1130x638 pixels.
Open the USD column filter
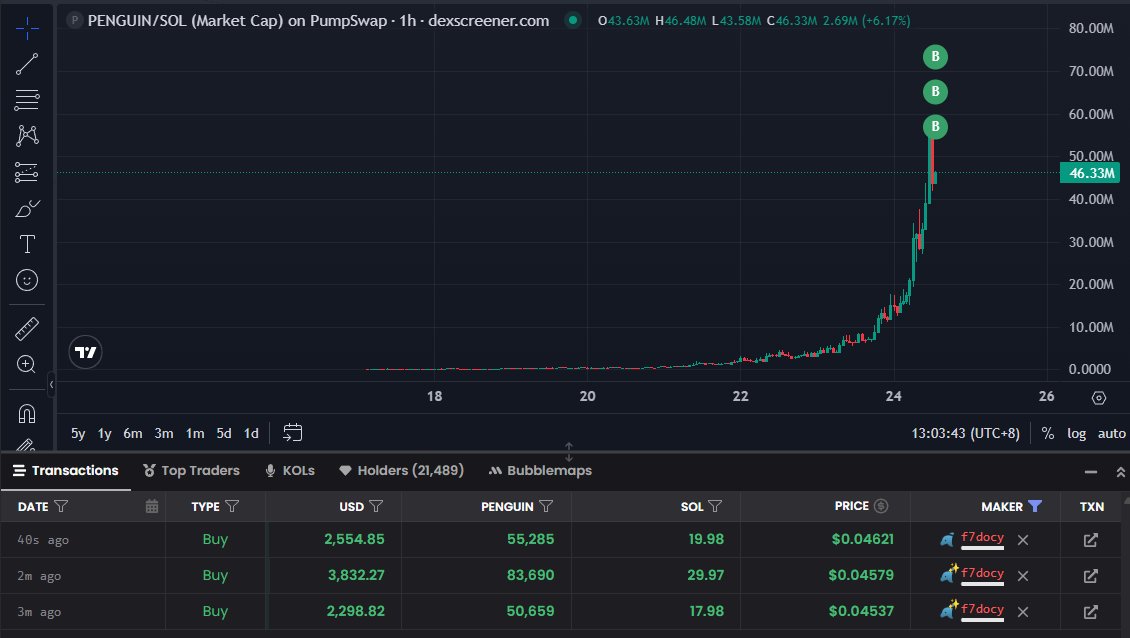[x=376, y=507]
